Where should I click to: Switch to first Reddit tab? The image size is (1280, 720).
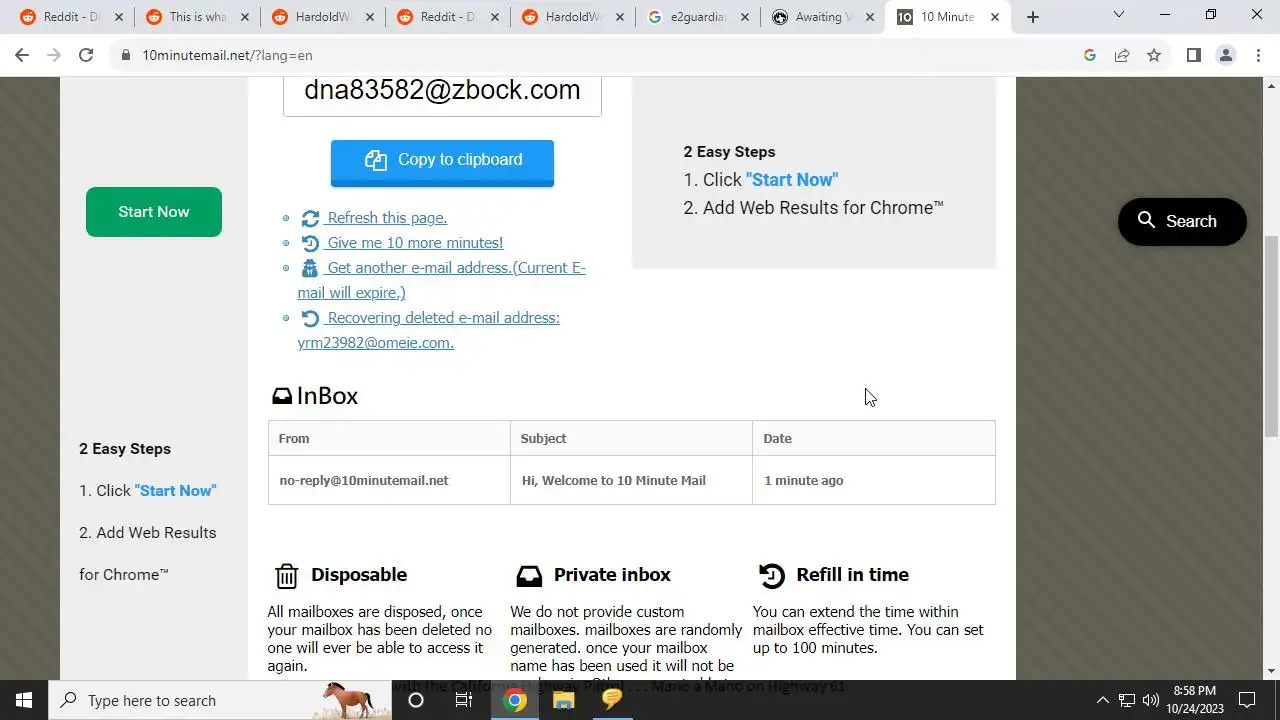coord(70,17)
